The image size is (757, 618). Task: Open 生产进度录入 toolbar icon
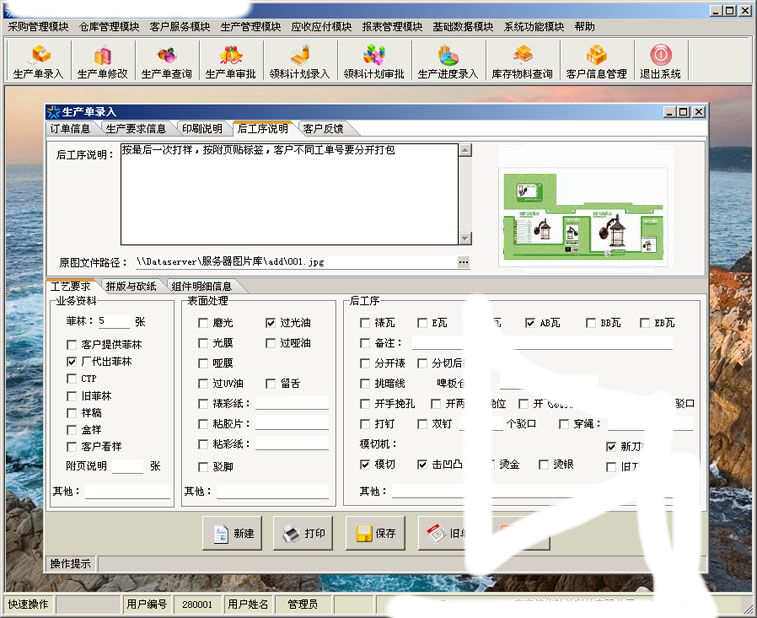coord(448,61)
